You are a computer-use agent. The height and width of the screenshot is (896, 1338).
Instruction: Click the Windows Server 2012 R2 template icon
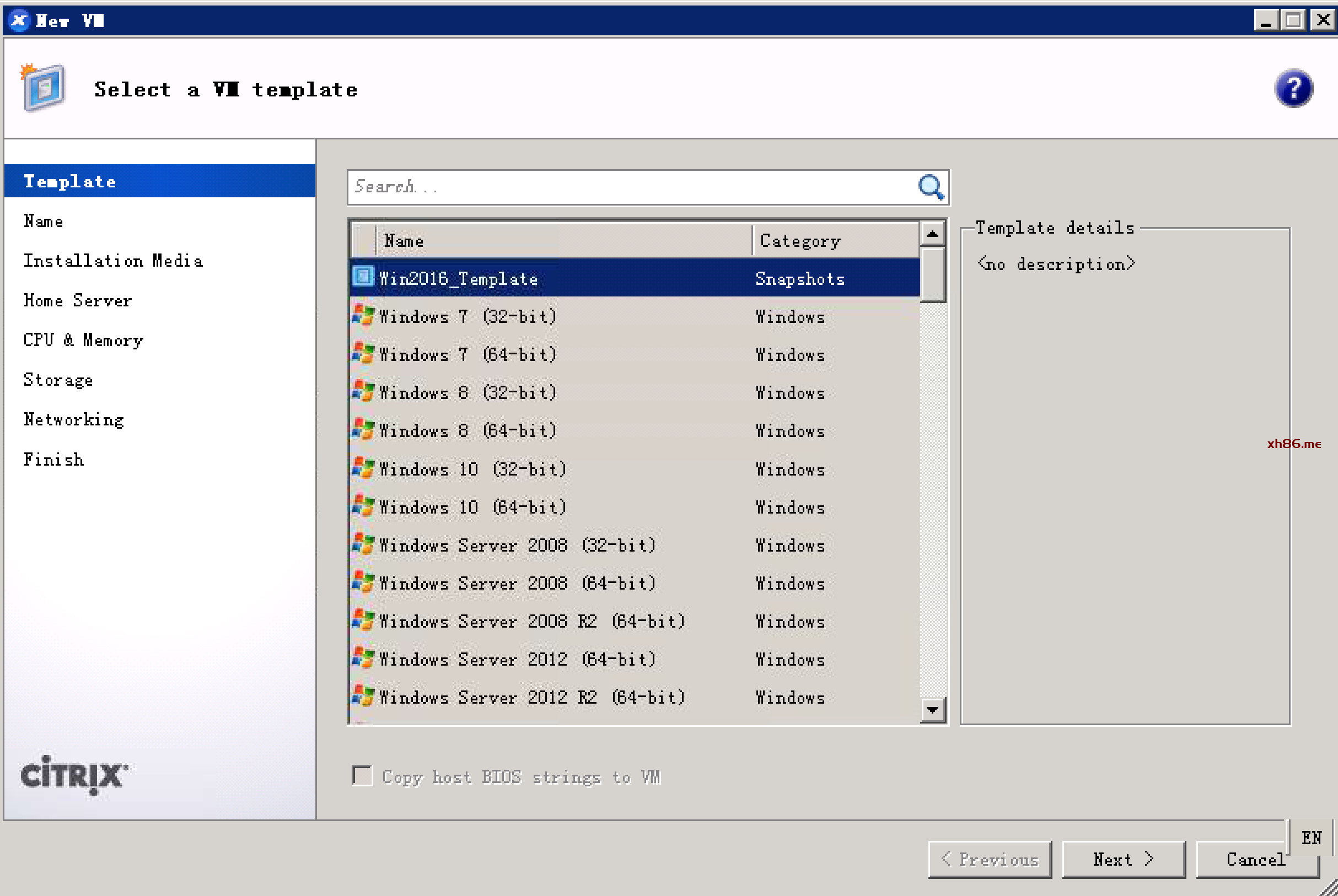click(362, 697)
